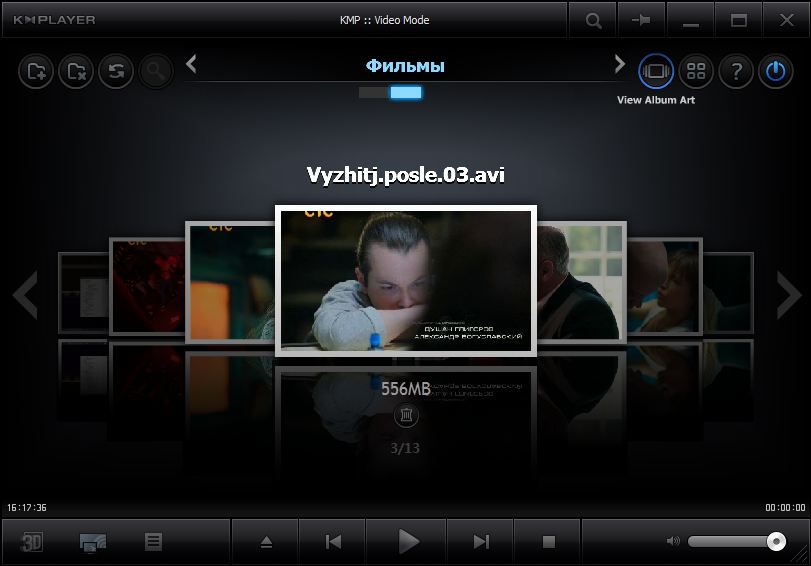The height and width of the screenshot is (566, 811).
Task: Open Vyzhitj.posle.03.avi center thumbnail
Action: [406, 280]
